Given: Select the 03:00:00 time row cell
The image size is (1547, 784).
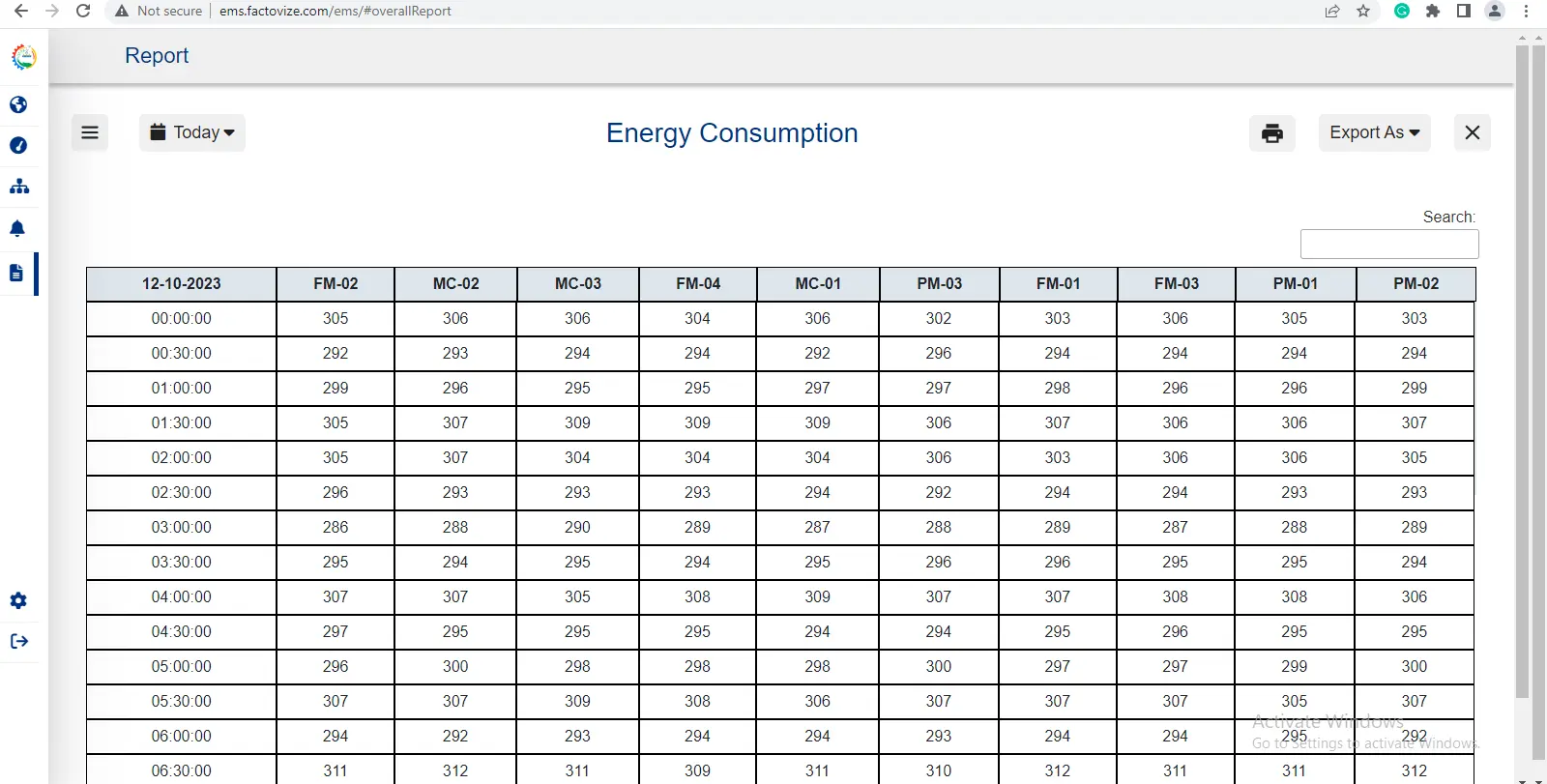Looking at the screenshot, I should coord(182,528).
